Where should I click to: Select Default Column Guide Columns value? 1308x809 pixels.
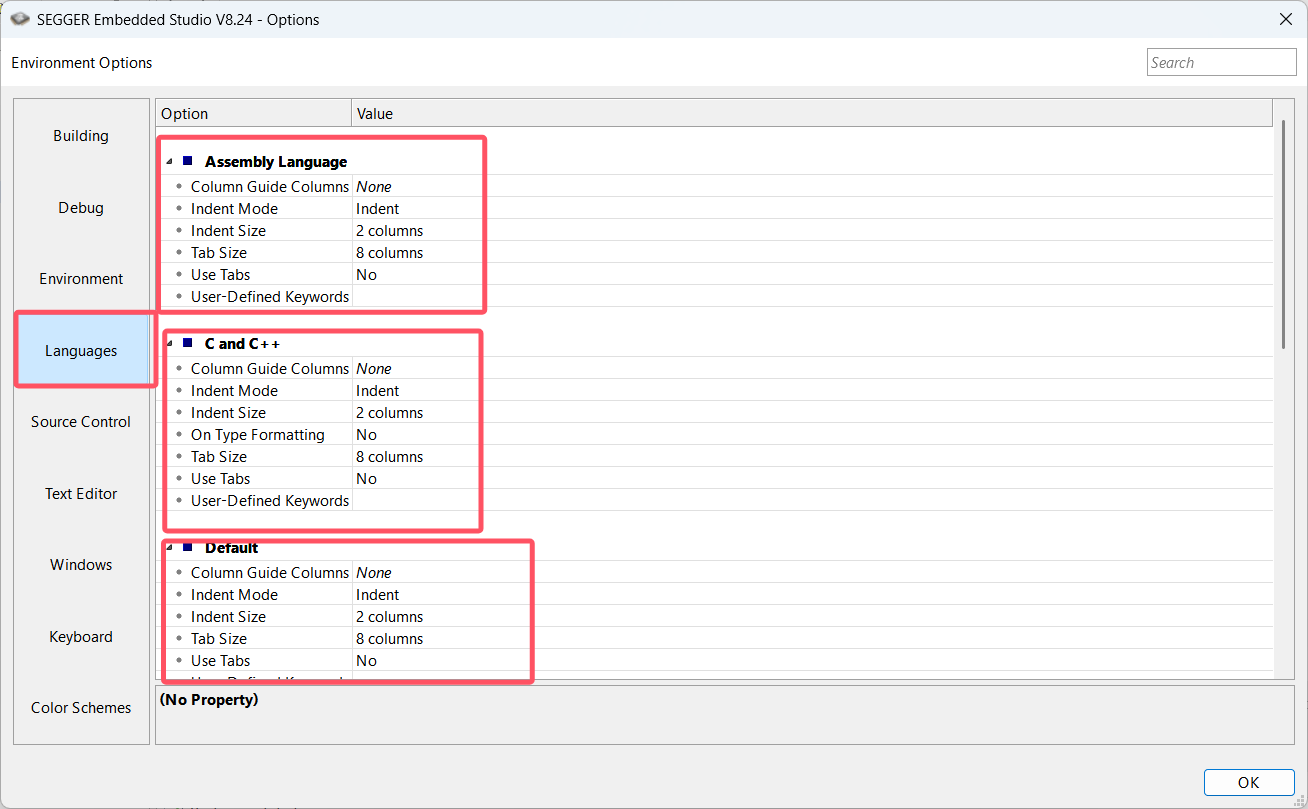pyautogui.click(x=812, y=573)
